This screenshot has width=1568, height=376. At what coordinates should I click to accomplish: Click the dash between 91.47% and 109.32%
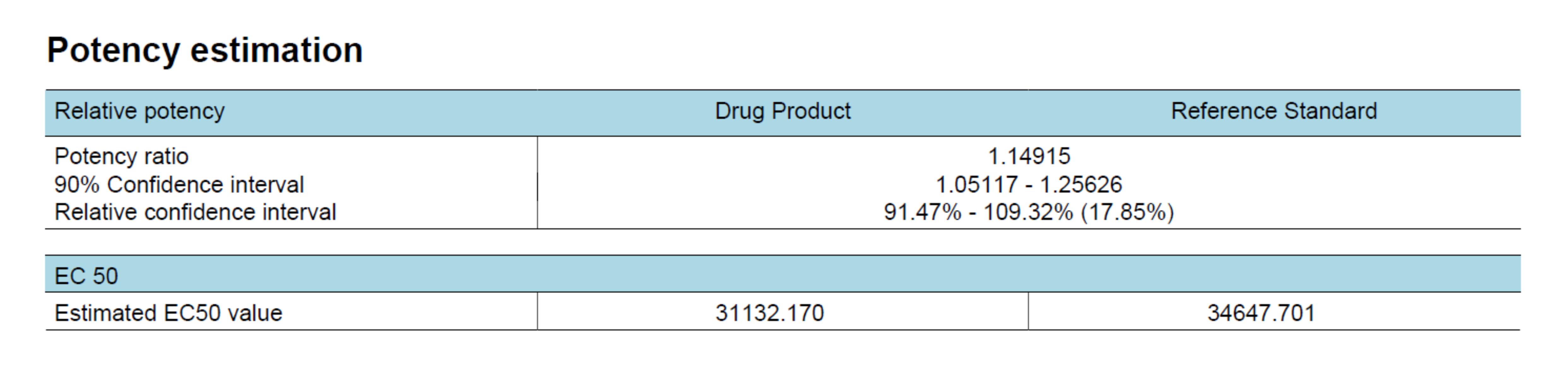tap(972, 213)
